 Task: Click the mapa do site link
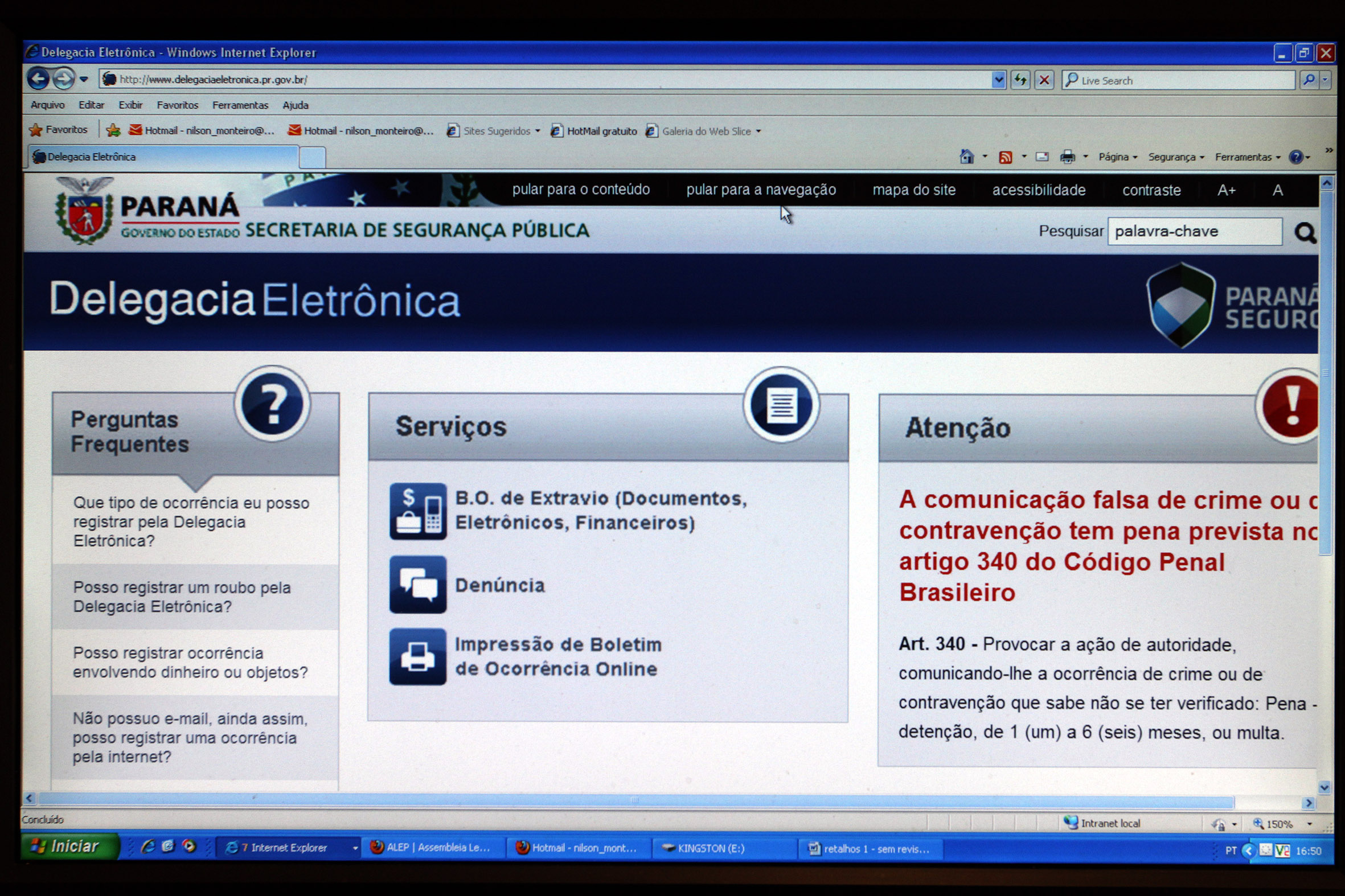coord(913,190)
